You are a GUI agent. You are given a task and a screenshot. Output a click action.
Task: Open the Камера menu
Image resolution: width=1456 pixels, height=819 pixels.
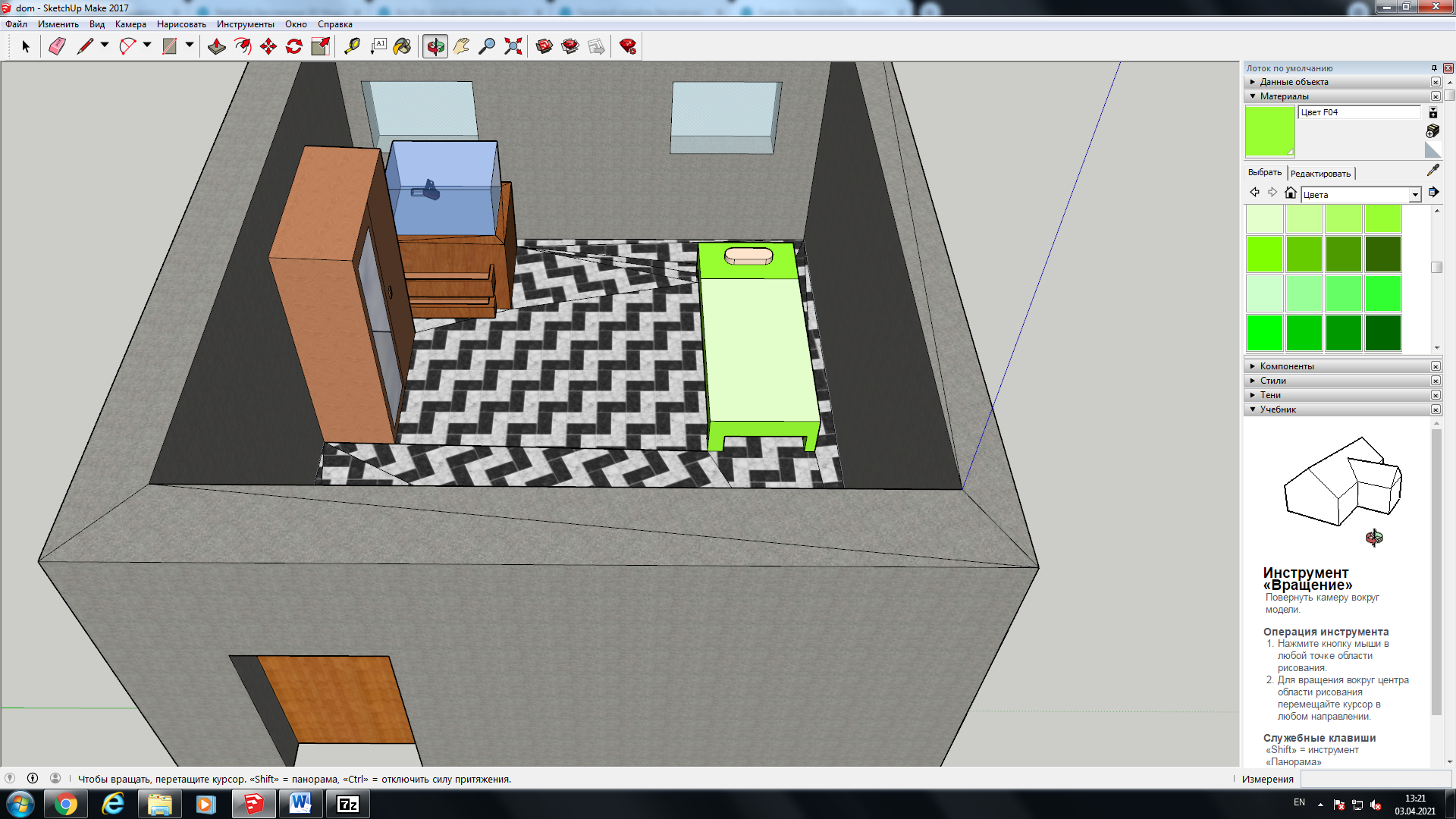(x=130, y=24)
